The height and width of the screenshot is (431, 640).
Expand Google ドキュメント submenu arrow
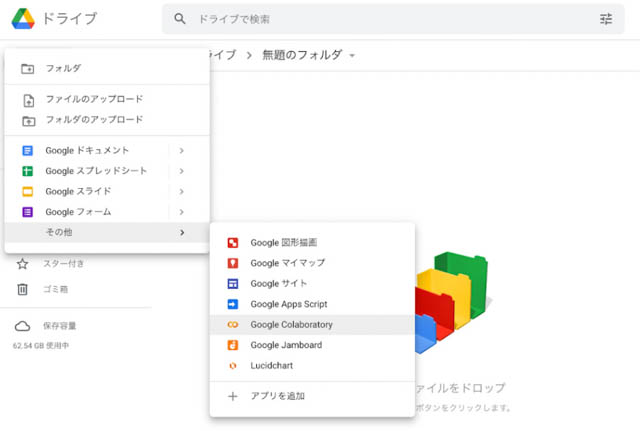(182, 151)
